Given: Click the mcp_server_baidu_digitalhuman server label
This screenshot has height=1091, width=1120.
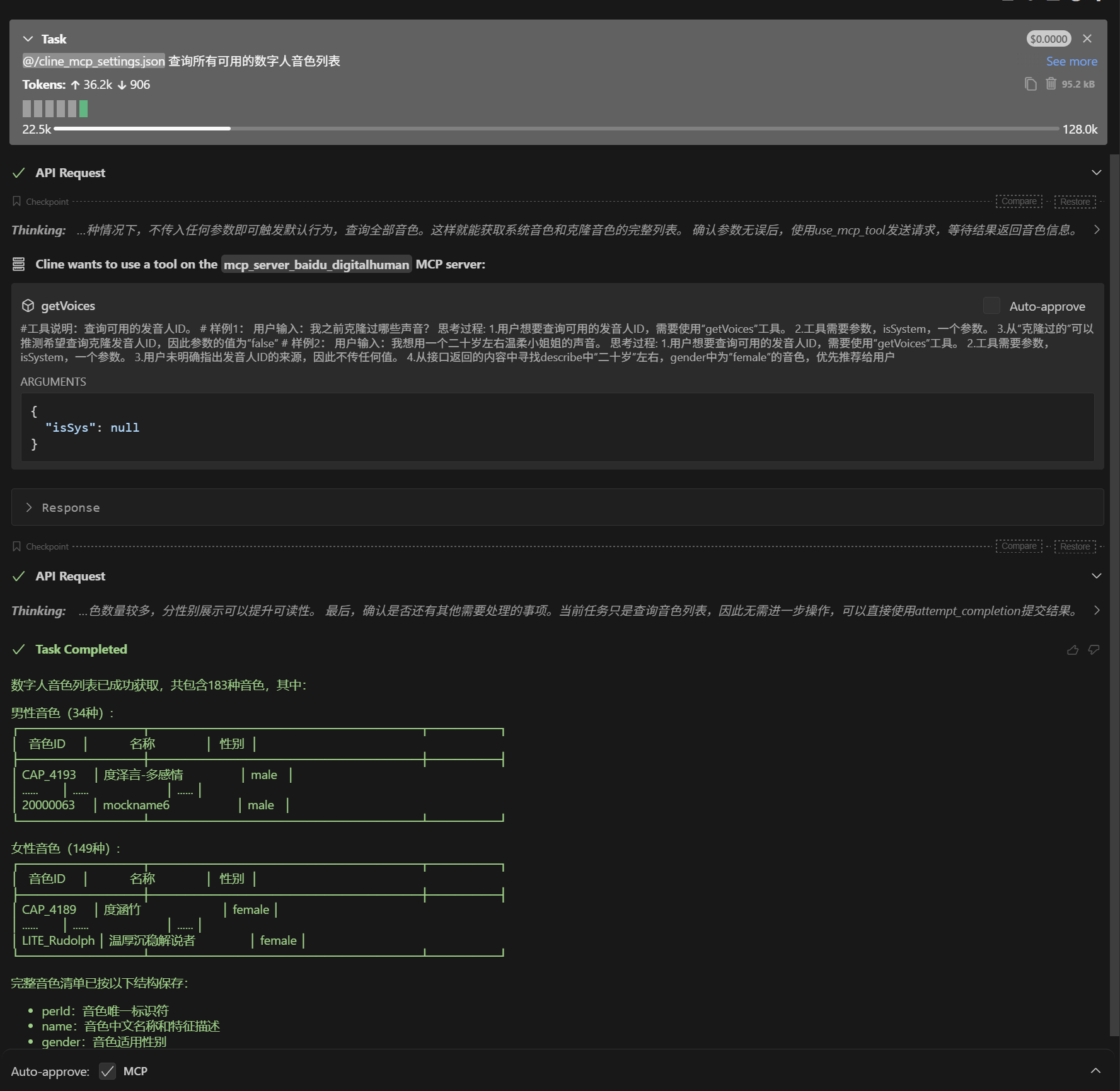Looking at the screenshot, I should tap(316, 264).
